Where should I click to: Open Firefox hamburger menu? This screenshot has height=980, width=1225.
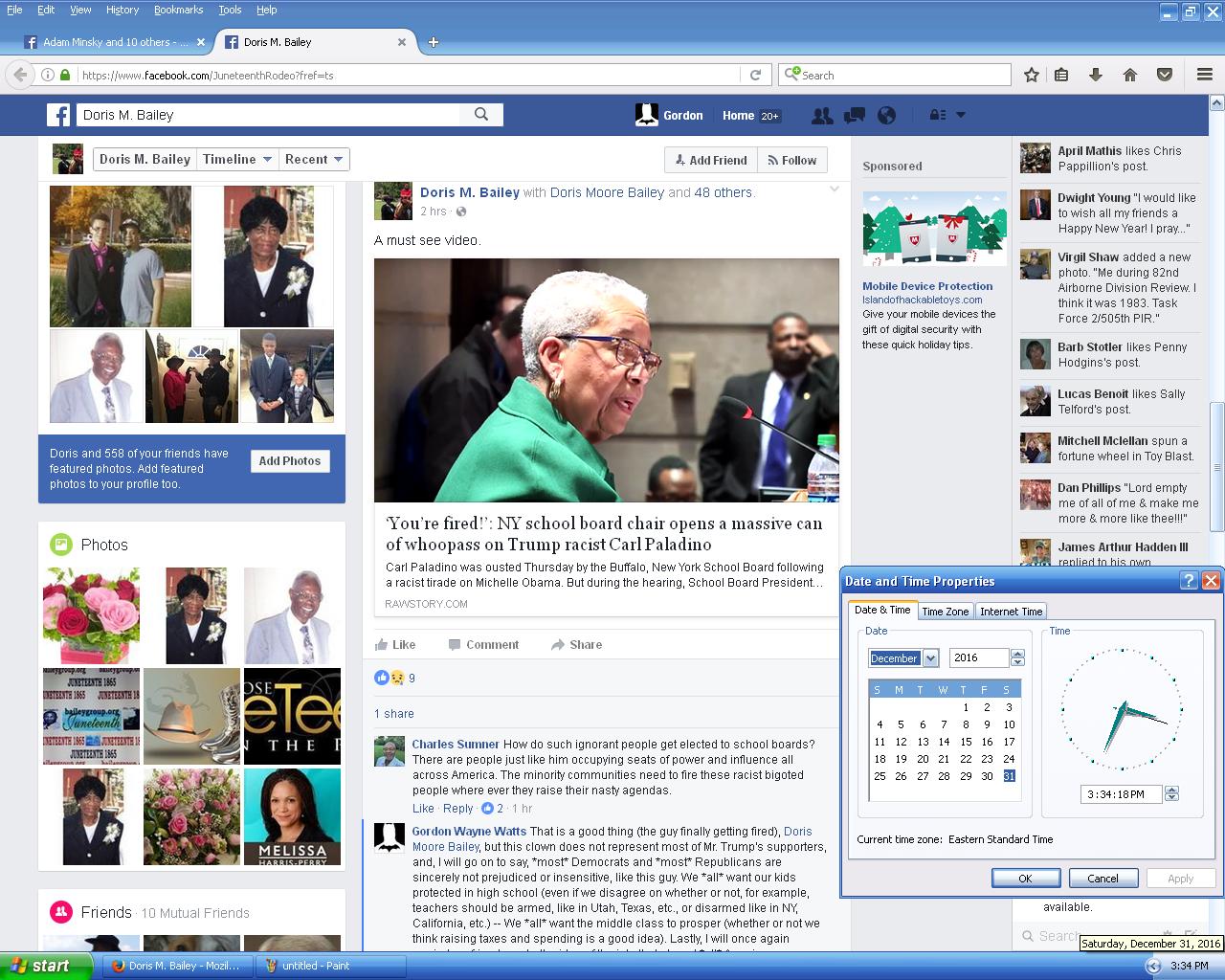click(x=1205, y=75)
